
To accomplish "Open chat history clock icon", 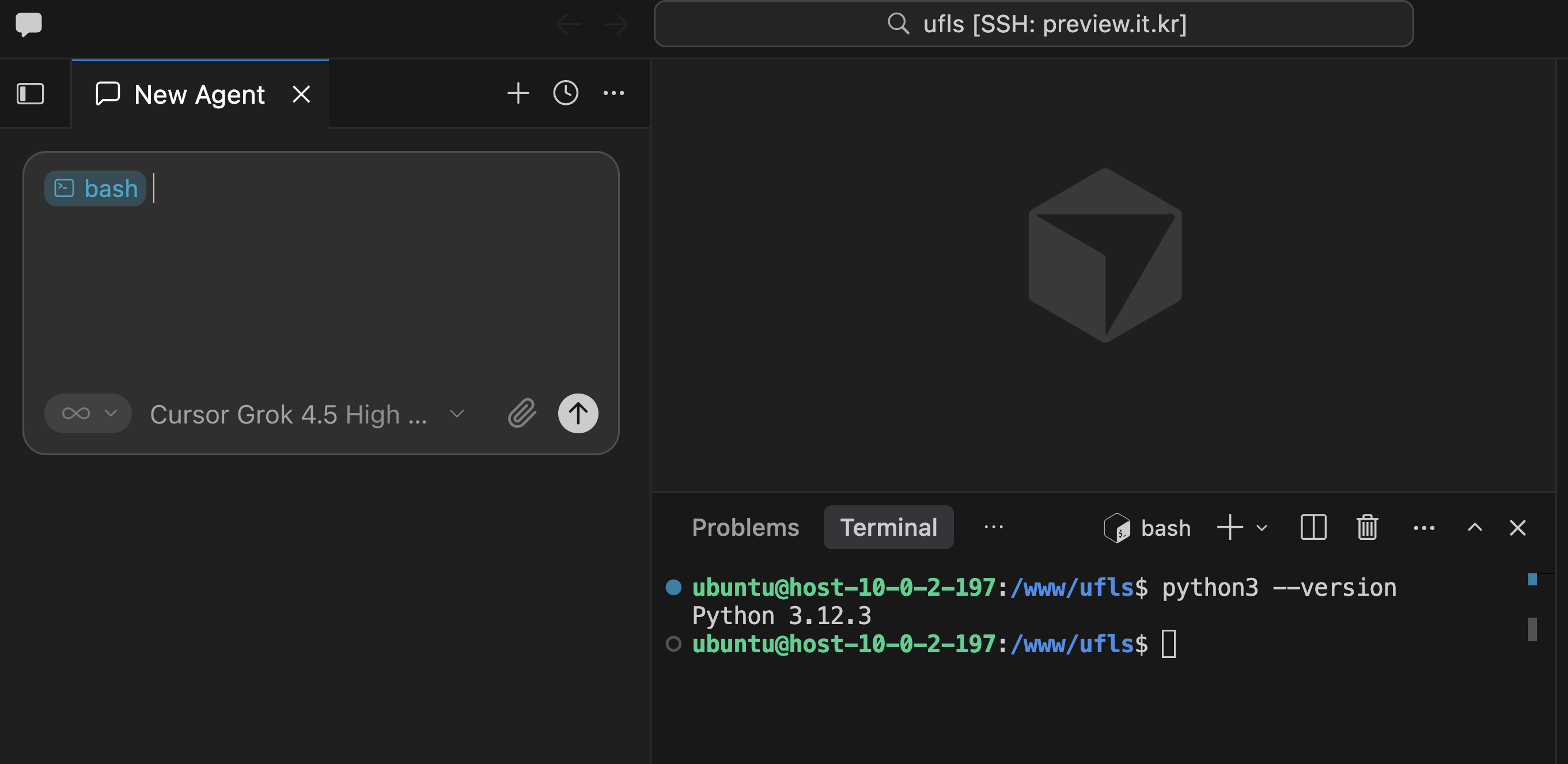I will tap(566, 93).
